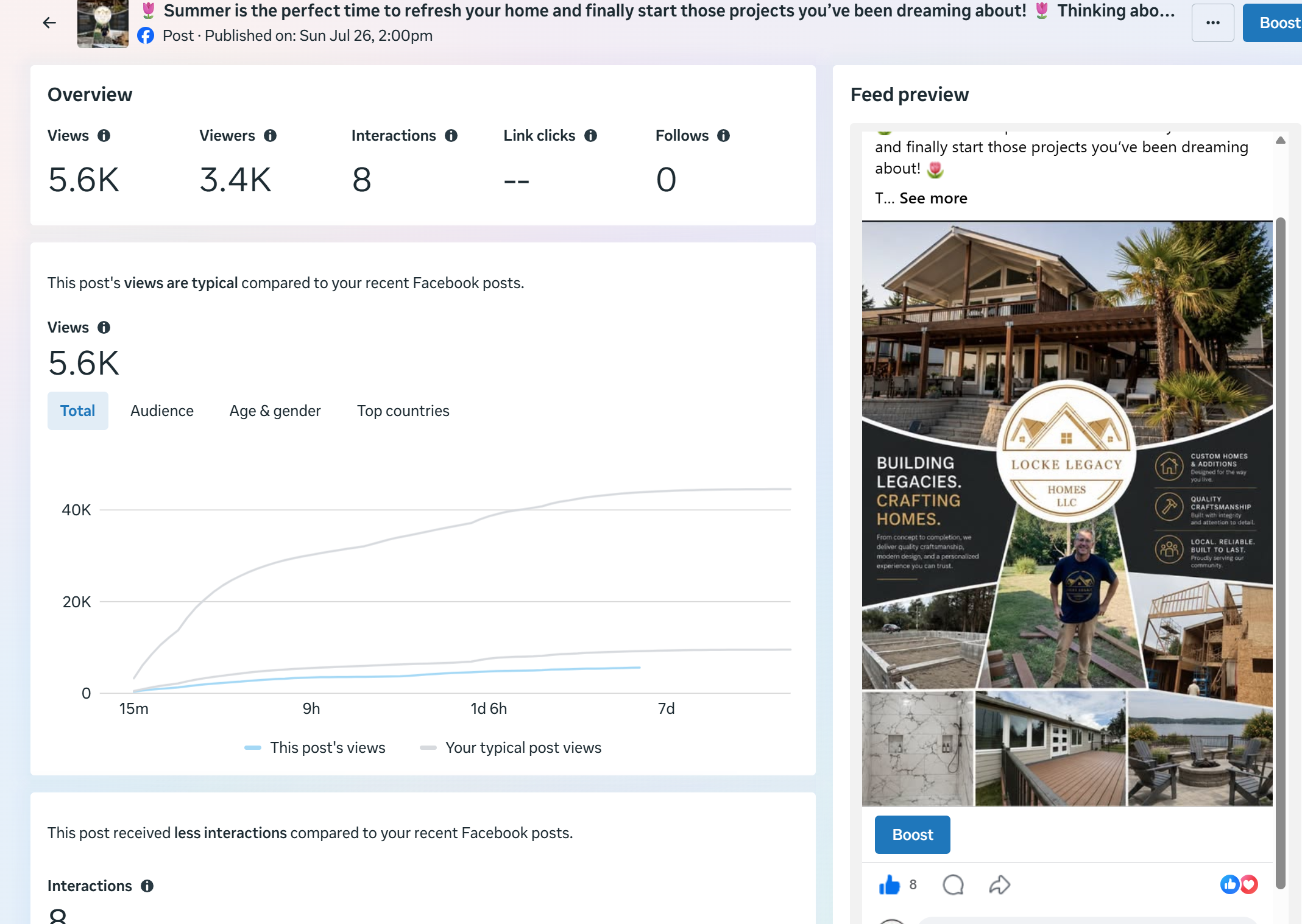Click the 5.6K Views value in Overview
1302x924 pixels.
(83, 180)
